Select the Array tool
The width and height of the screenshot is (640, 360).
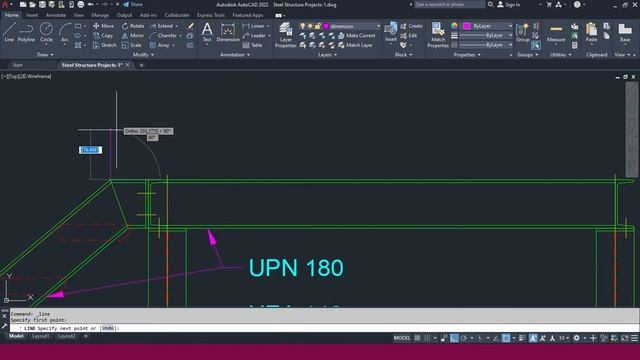point(160,45)
